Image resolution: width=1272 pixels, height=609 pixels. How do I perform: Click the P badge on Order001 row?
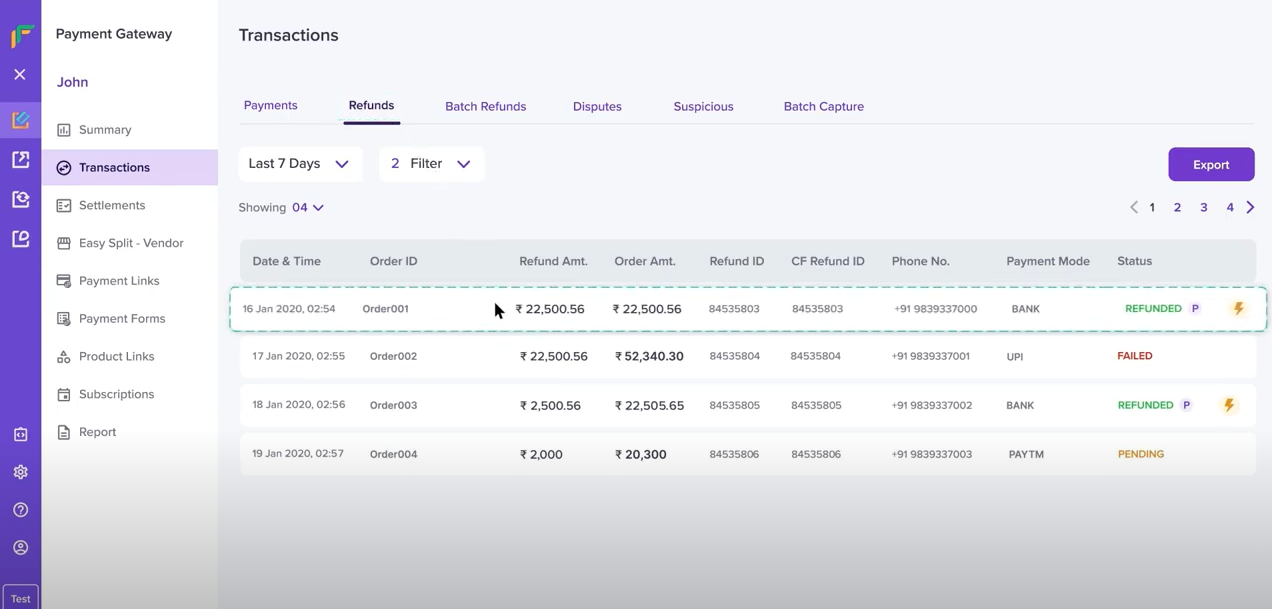pyautogui.click(x=1194, y=309)
